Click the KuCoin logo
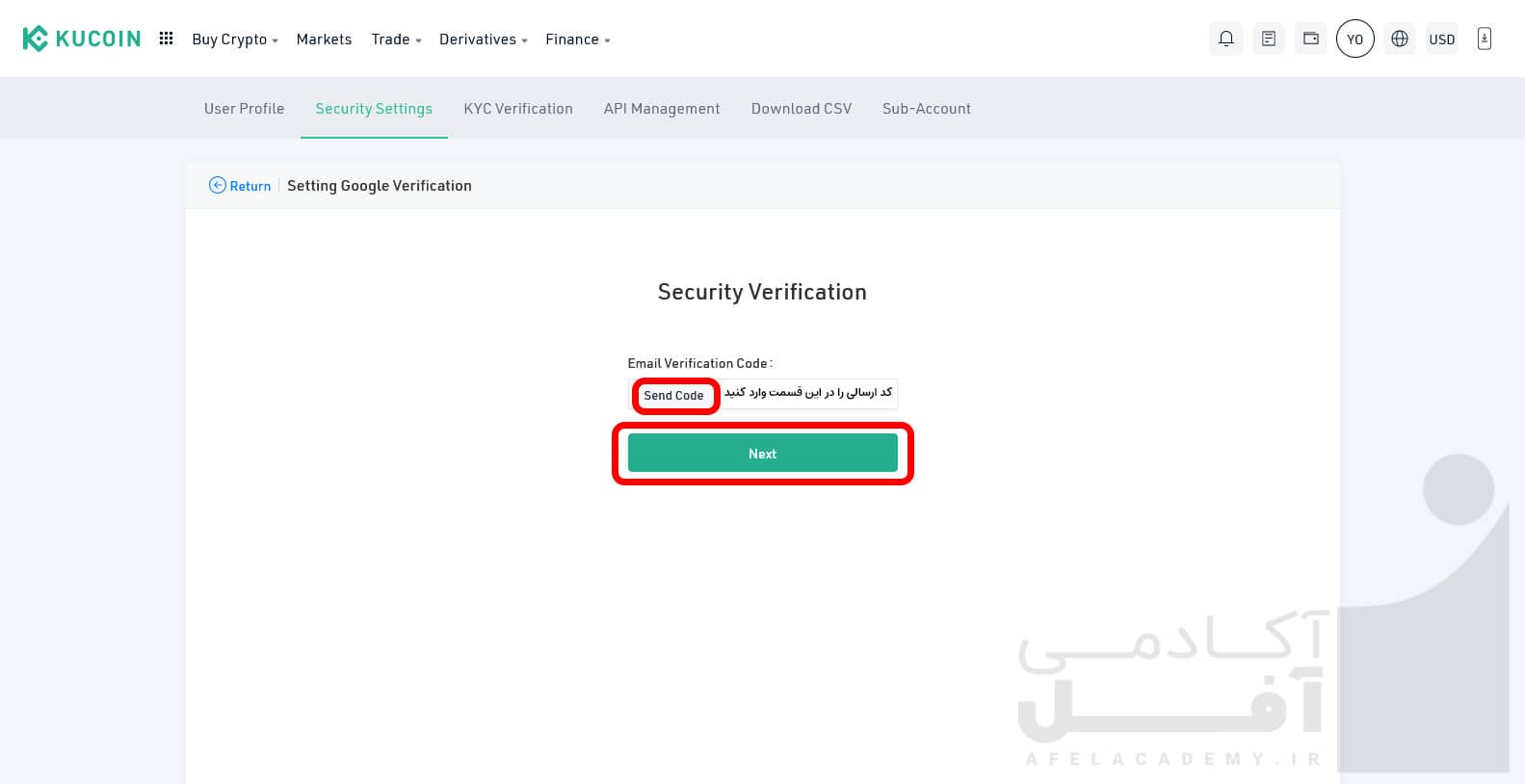This screenshot has height=784, width=1525. coord(82,39)
